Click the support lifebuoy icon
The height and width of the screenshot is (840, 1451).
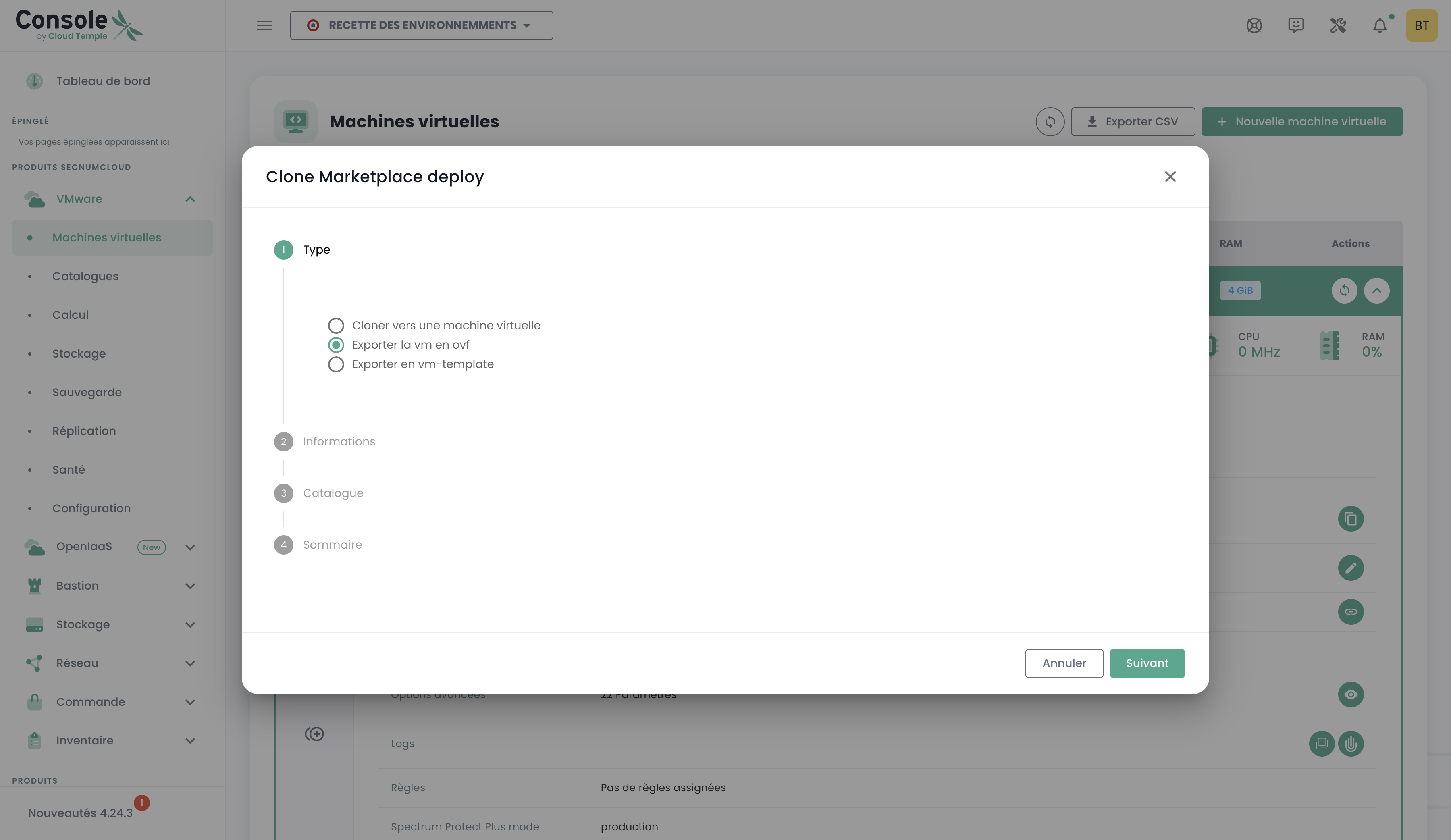(x=1254, y=25)
